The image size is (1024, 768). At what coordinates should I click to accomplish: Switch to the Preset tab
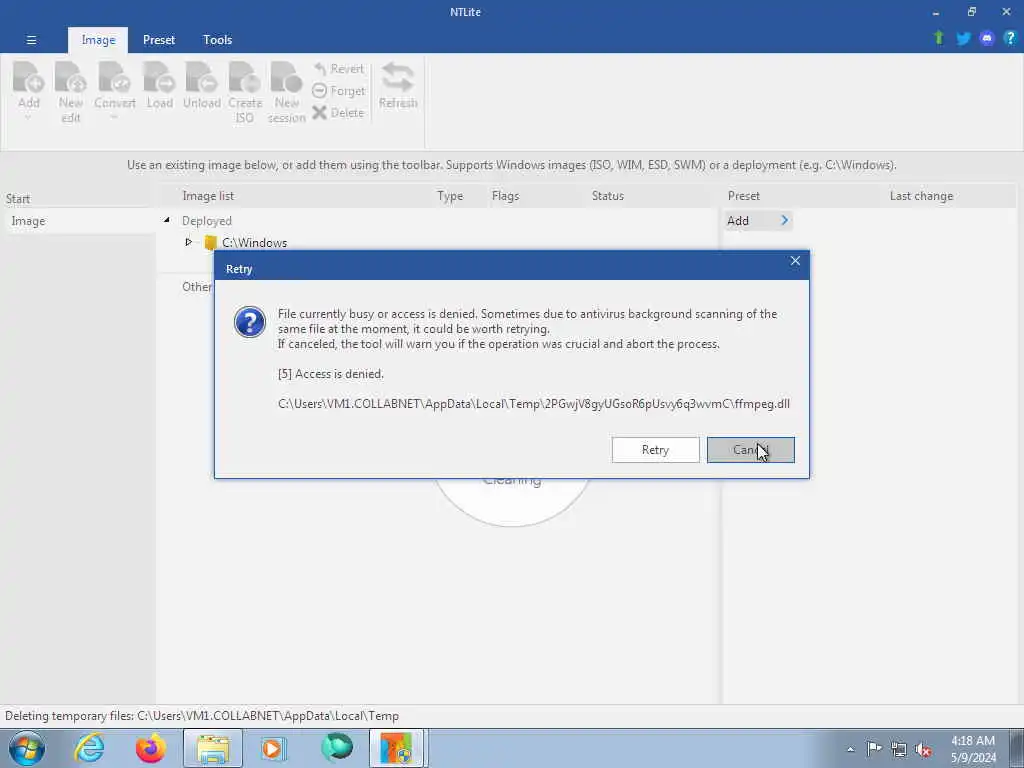159,40
